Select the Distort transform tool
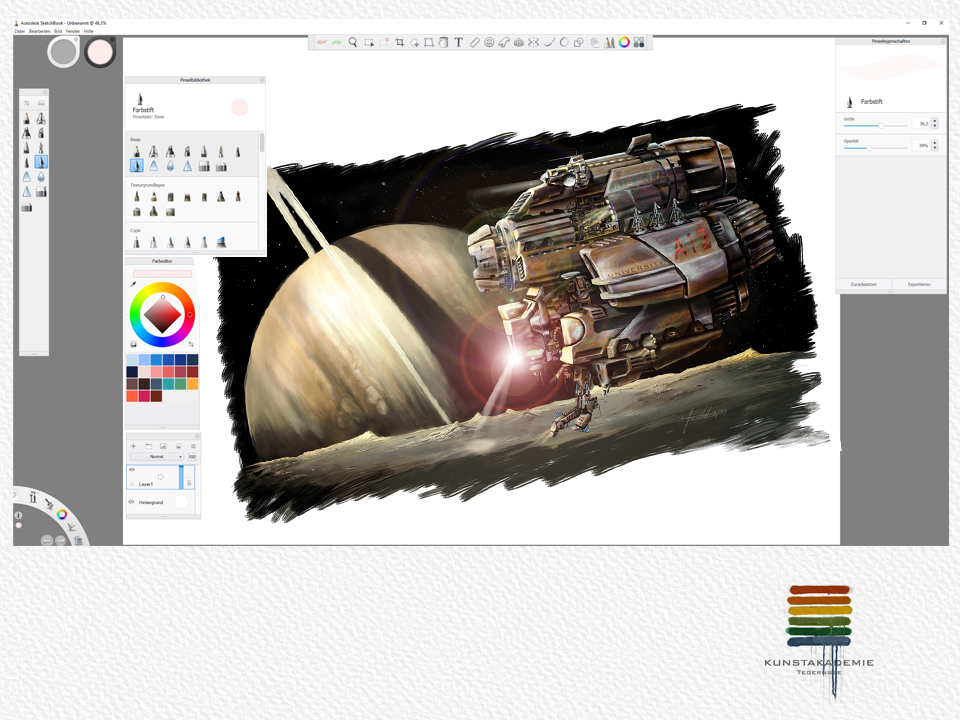The height and width of the screenshot is (720, 960). click(429, 42)
